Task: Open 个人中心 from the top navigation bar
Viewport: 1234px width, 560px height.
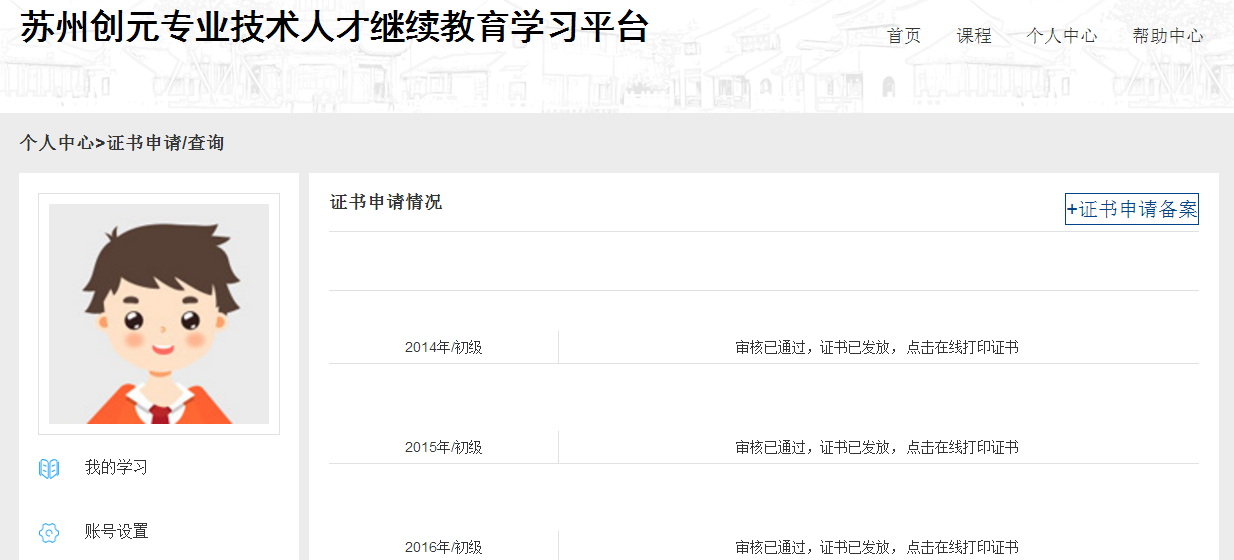Action: point(1062,36)
